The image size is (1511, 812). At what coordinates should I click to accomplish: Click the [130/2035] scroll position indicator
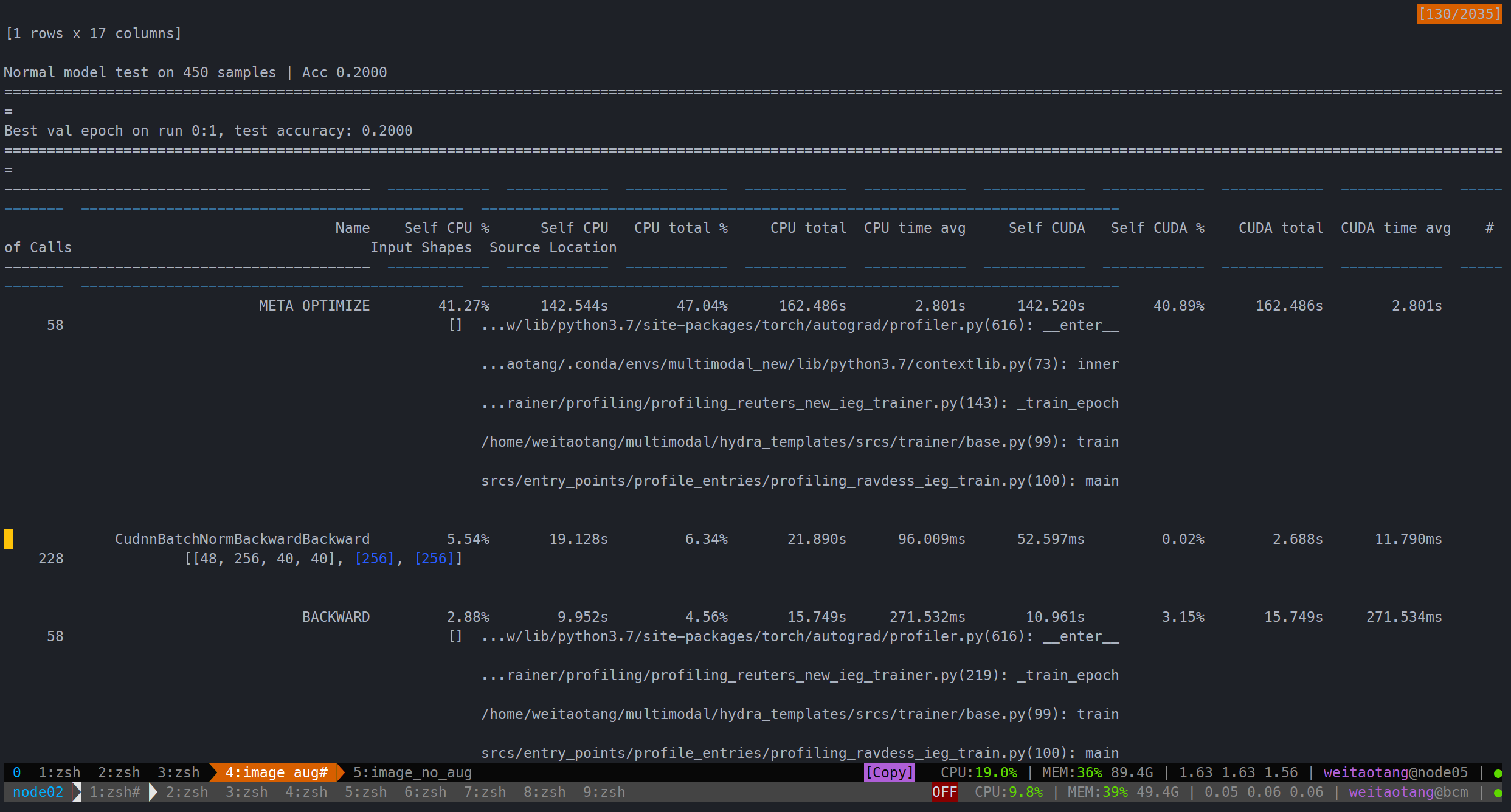click(x=1459, y=14)
